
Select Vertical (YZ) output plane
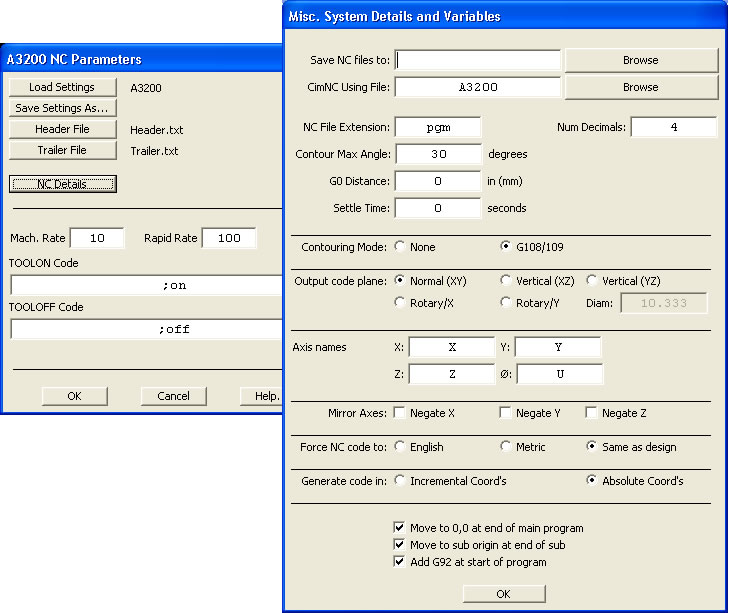[x=623, y=281]
